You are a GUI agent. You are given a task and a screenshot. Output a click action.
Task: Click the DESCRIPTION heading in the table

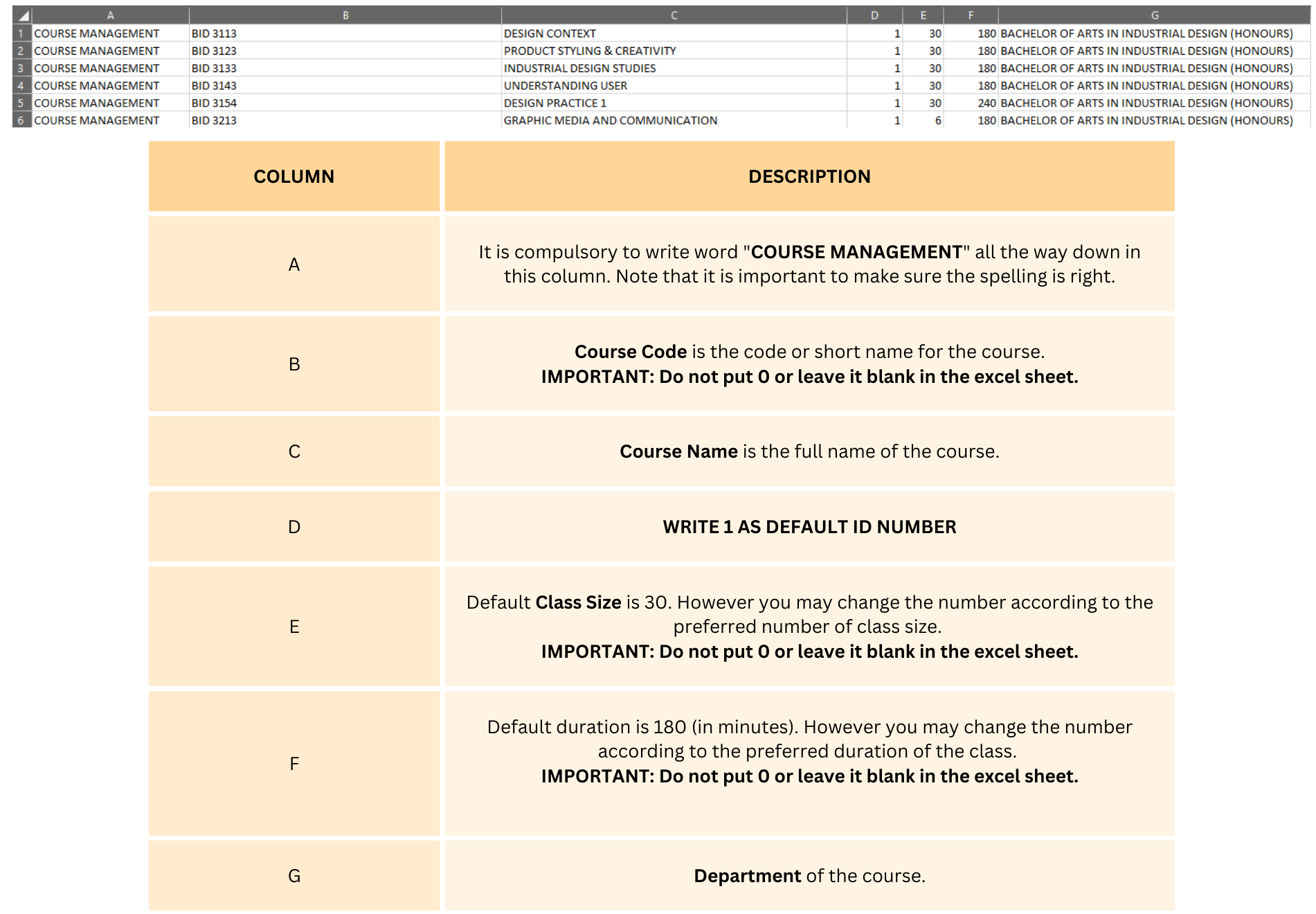[809, 177]
